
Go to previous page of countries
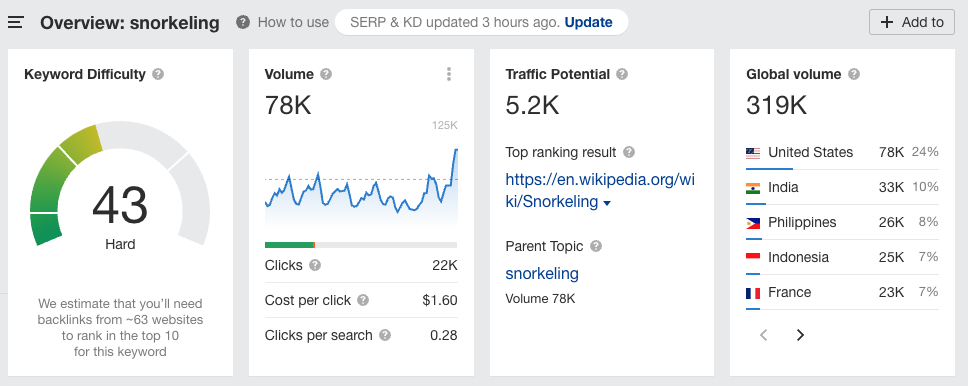click(764, 335)
